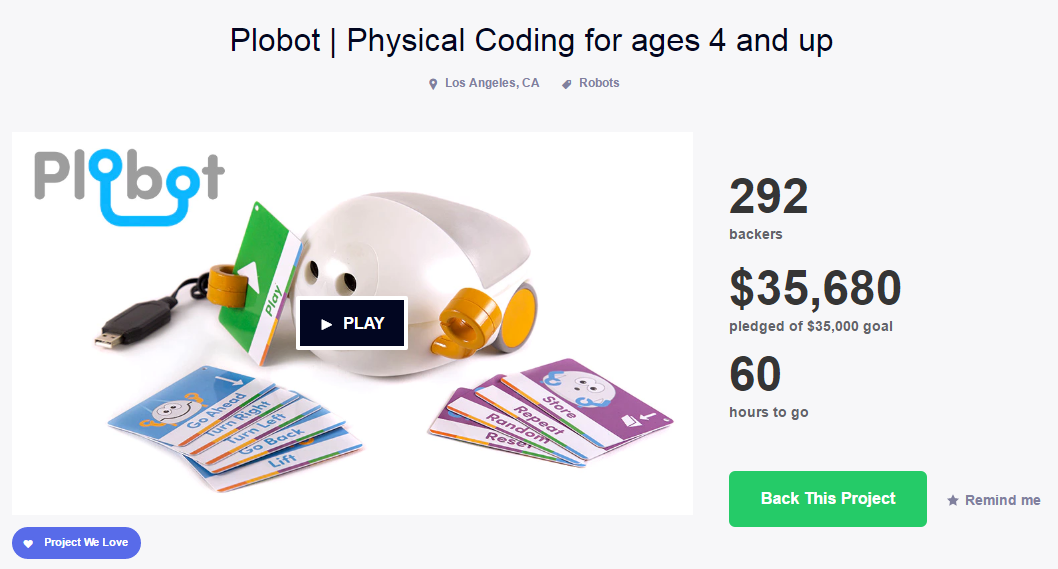Click the 292 backers count
This screenshot has height=569, width=1058.
[768, 198]
